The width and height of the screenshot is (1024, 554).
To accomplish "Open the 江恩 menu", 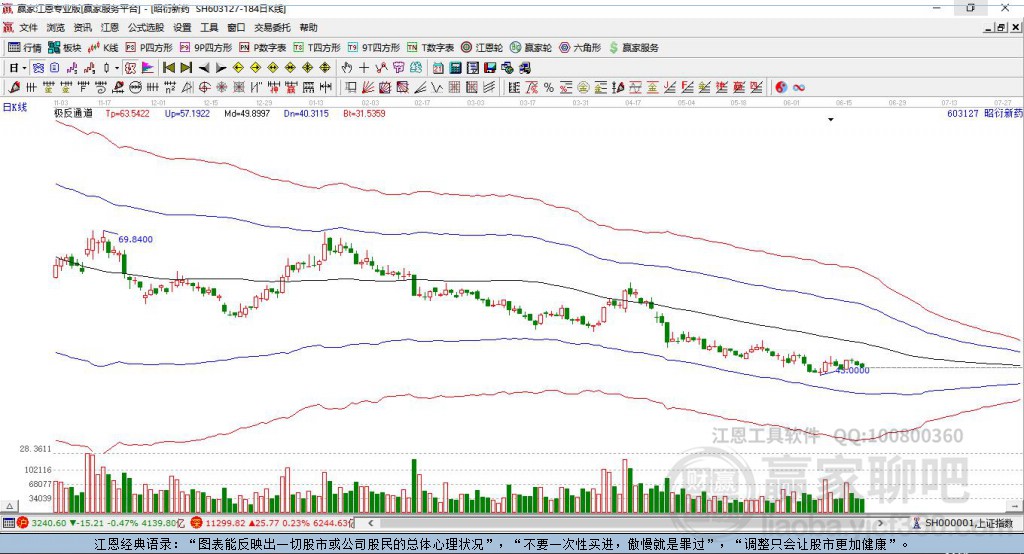I will 110,27.
